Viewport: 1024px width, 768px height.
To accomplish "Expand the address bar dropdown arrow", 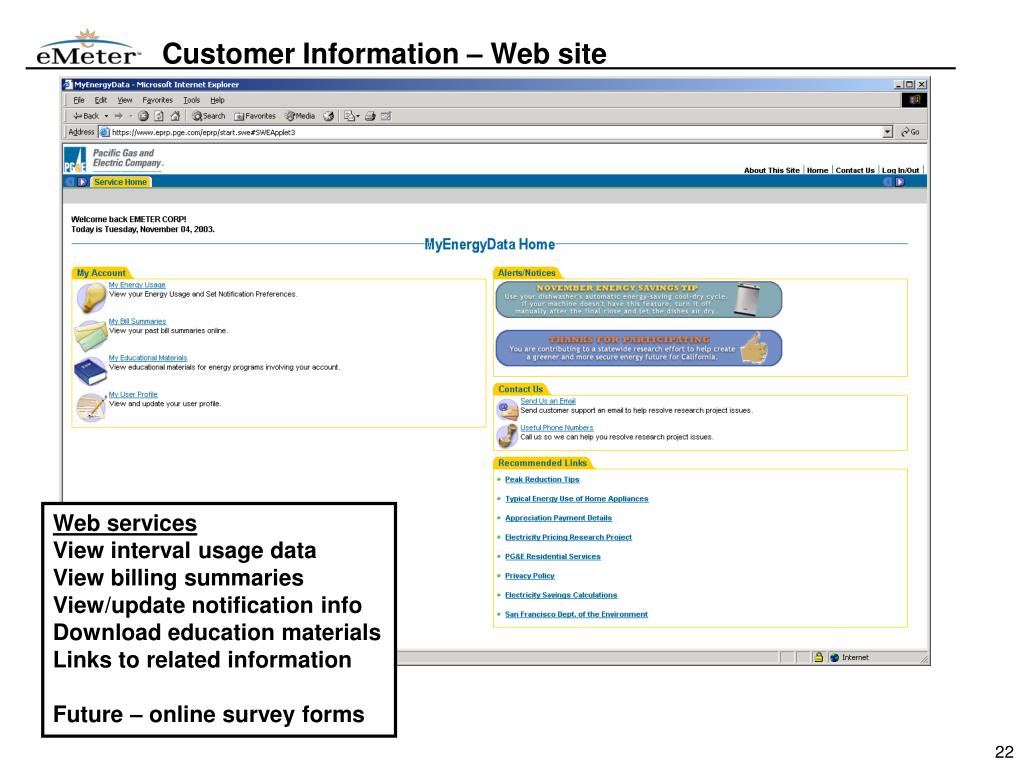I will [888, 132].
